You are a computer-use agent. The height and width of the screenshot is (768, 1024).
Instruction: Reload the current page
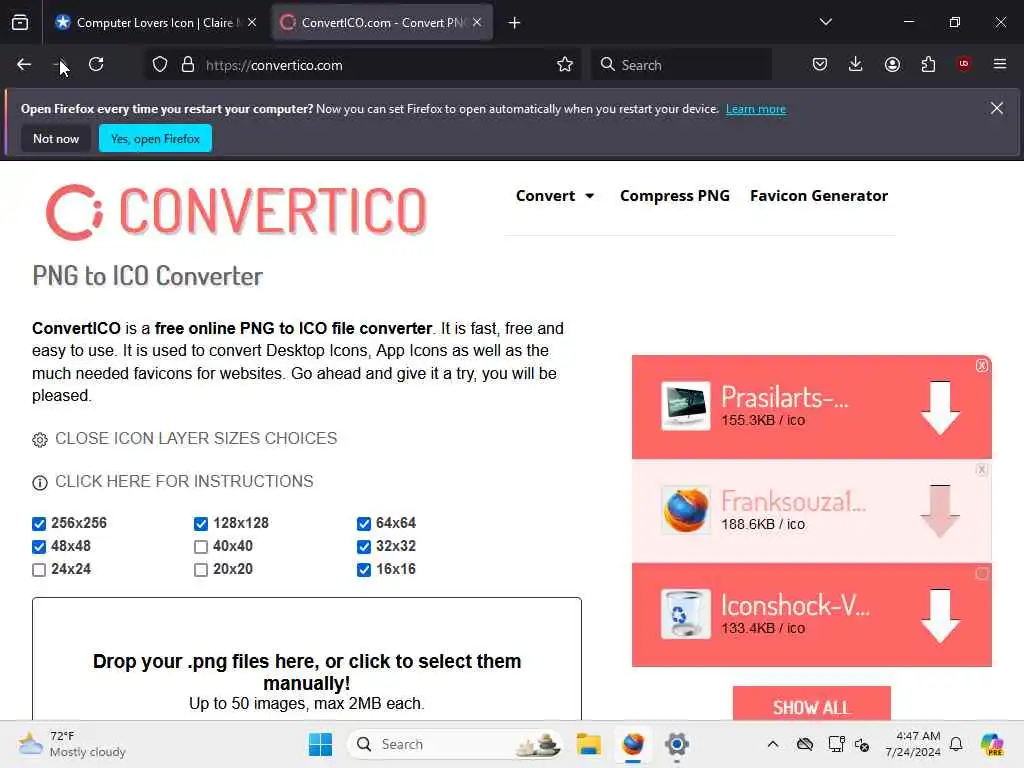[96, 65]
